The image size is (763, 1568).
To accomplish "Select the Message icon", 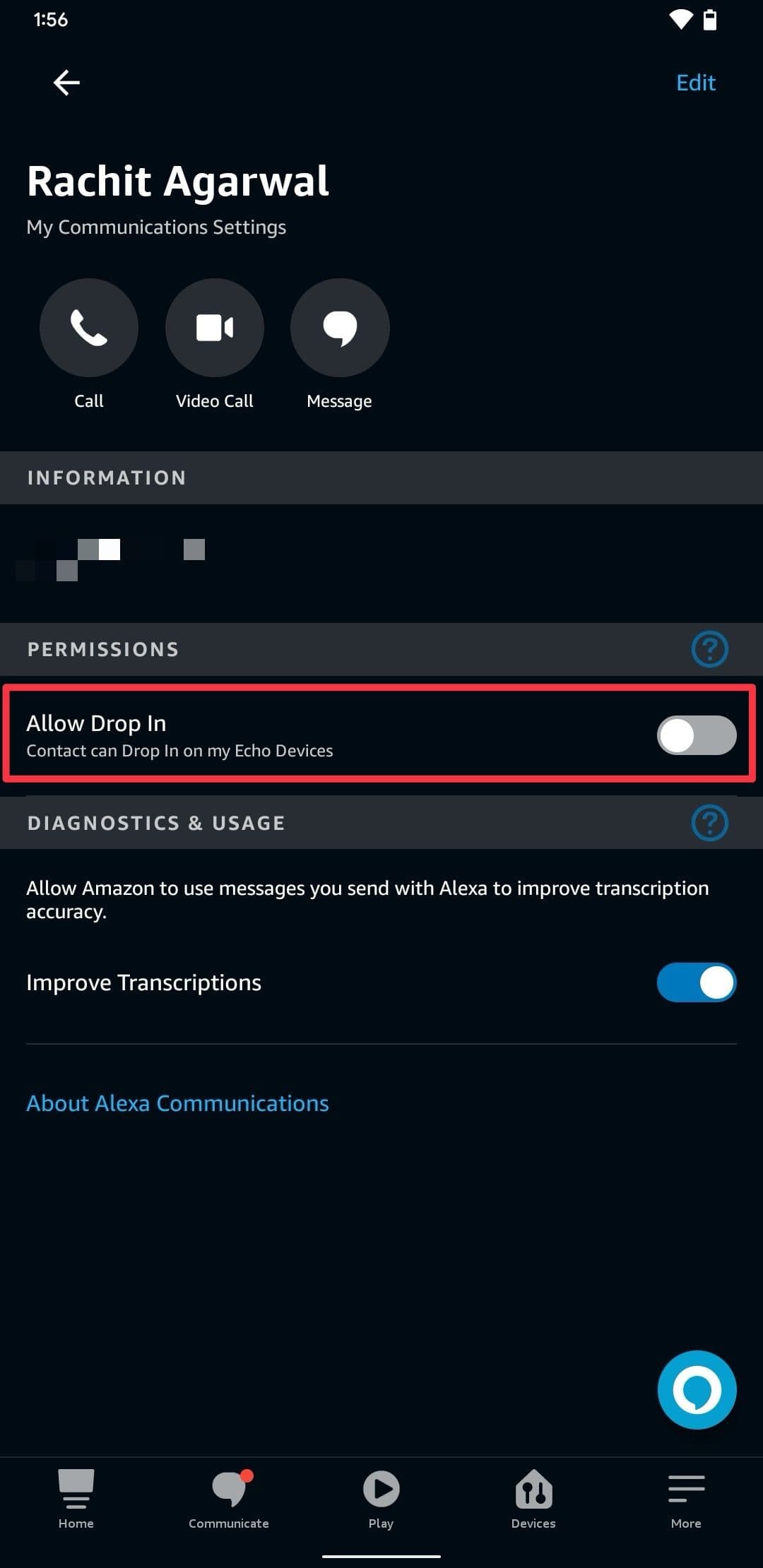I will point(340,327).
